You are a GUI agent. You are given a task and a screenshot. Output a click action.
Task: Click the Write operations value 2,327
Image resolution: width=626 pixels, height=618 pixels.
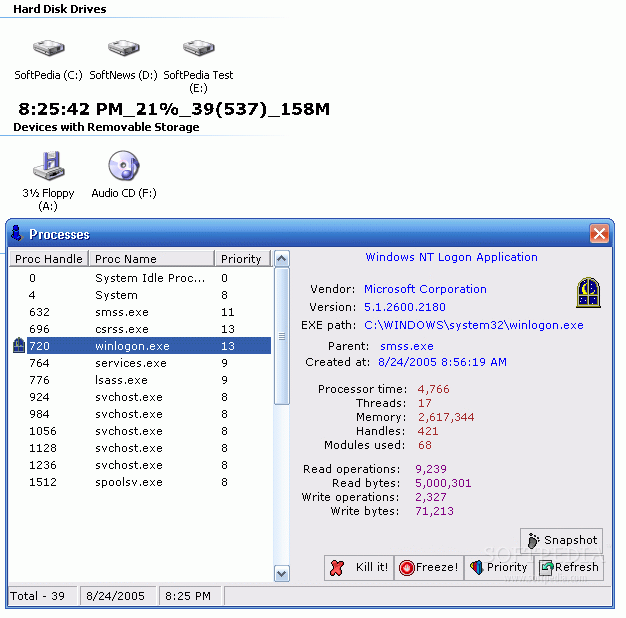click(431, 497)
